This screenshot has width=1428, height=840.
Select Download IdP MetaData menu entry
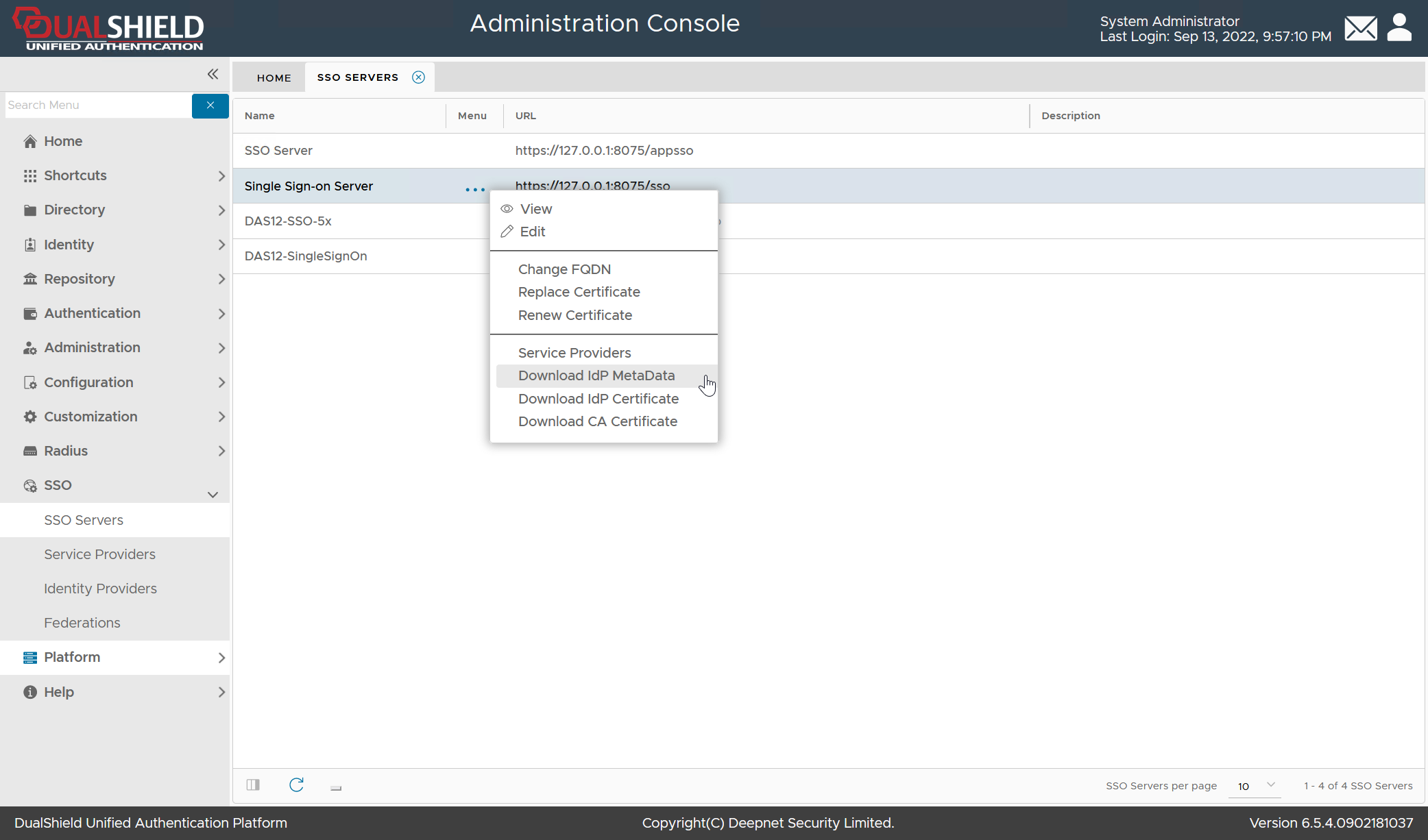point(596,375)
